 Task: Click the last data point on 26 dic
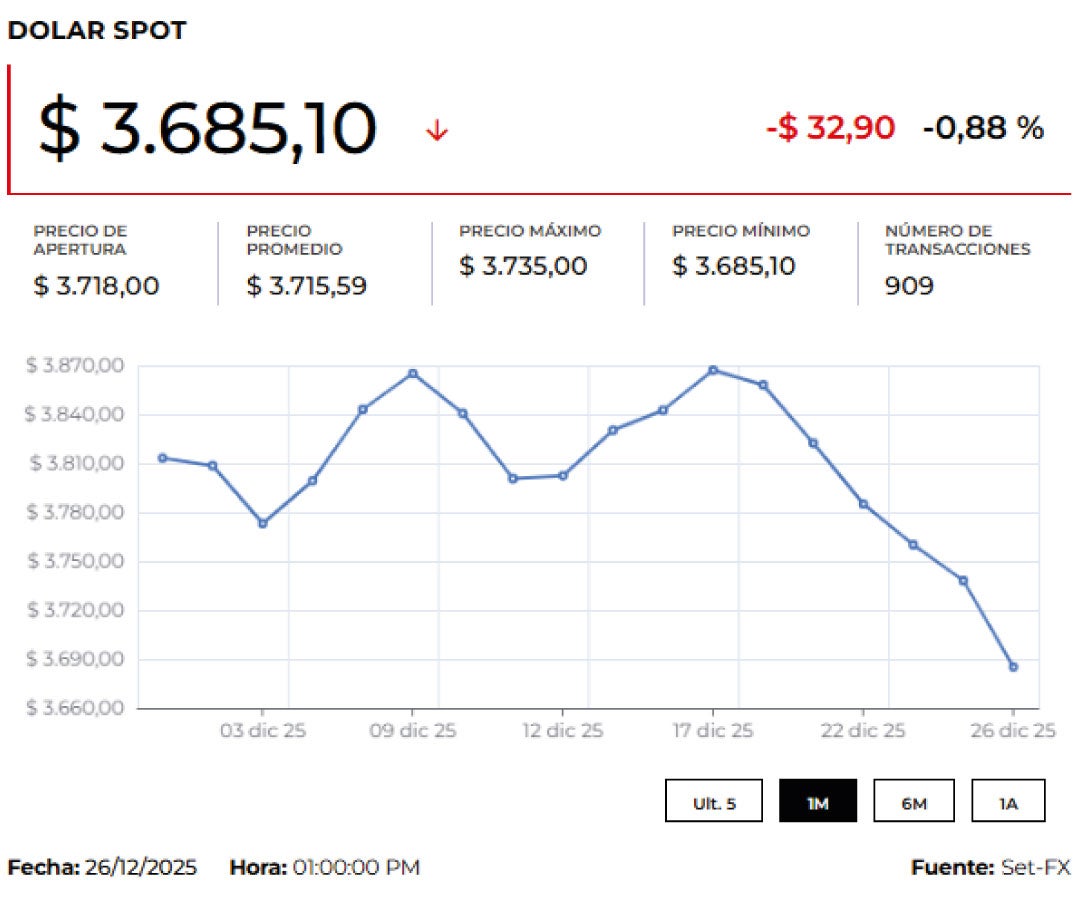point(1013,667)
